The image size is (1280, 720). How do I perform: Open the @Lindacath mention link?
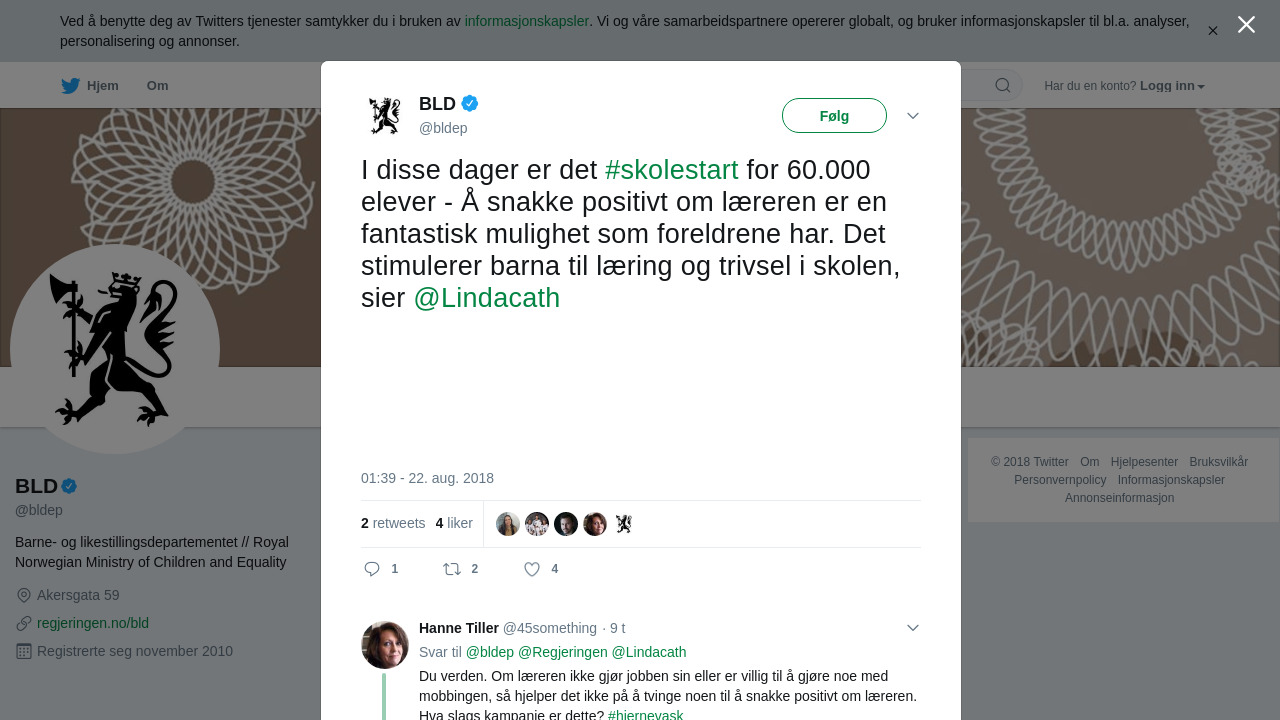click(487, 298)
